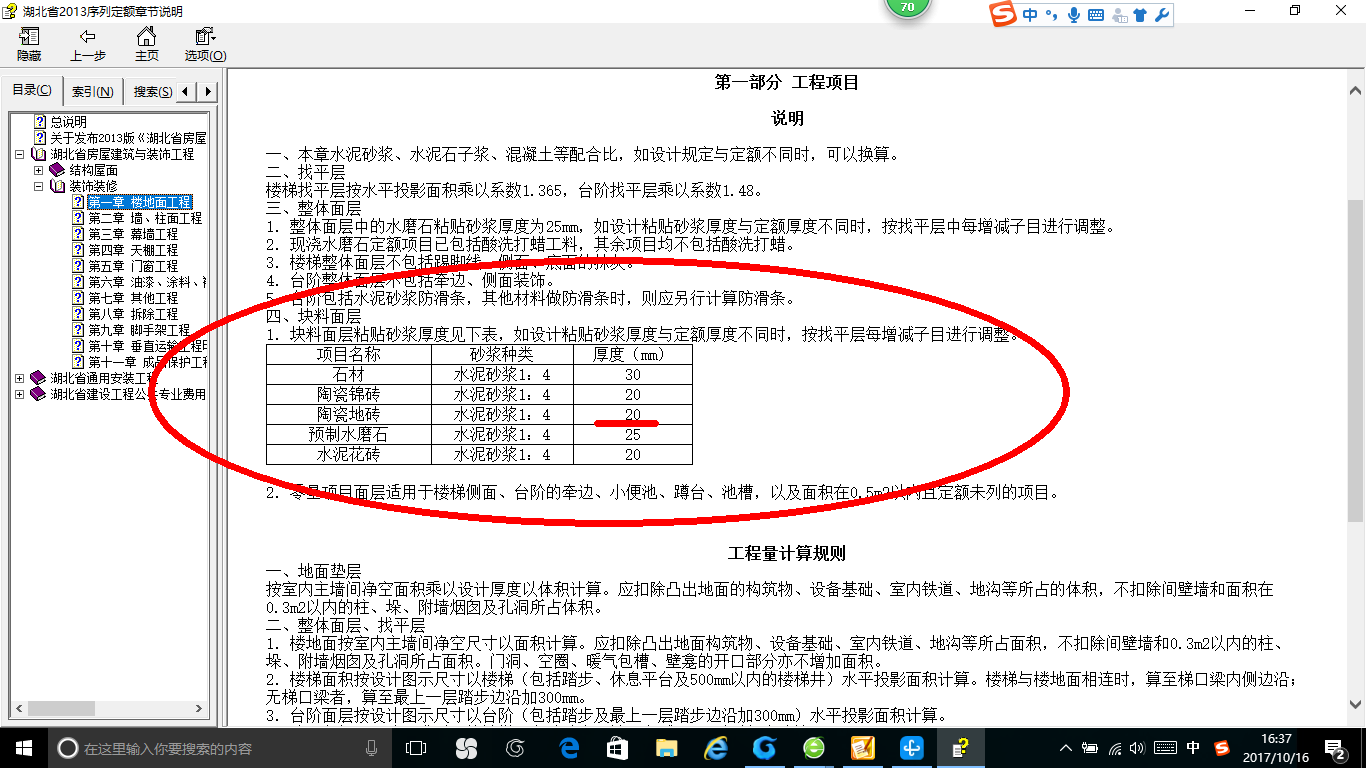Image resolution: width=1366 pixels, height=768 pixels.
Task: Toggle Sogou punctuation mode button
Action: click(x=1051, y=14)
